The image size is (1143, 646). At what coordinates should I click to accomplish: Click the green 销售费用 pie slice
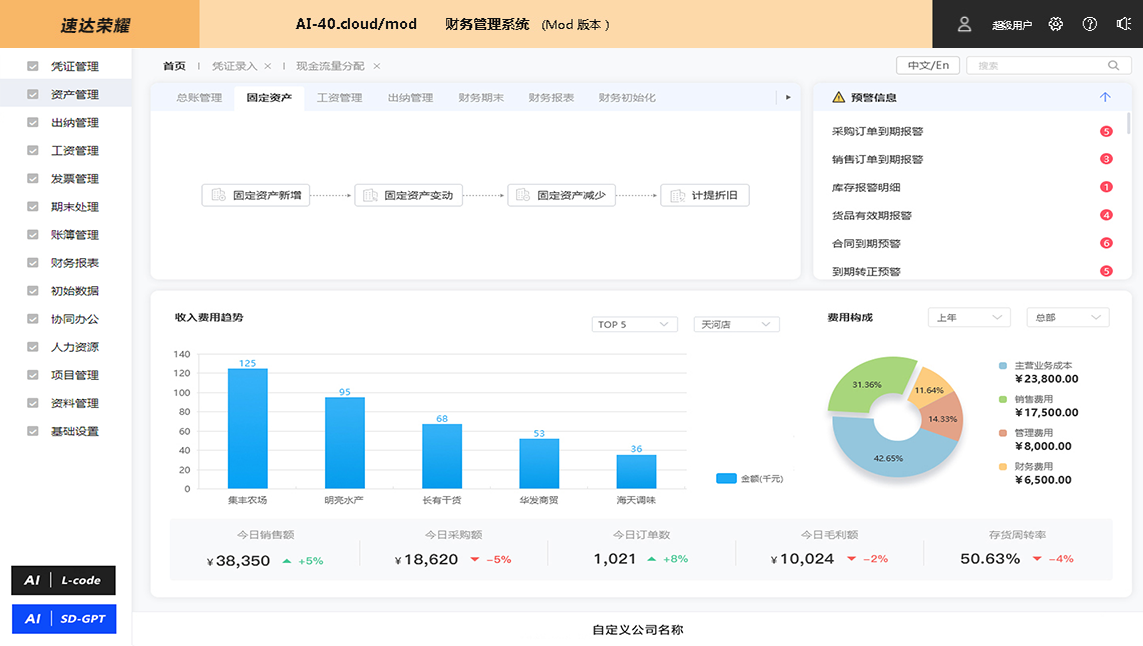pyautogui.click(x=866, y=384)
